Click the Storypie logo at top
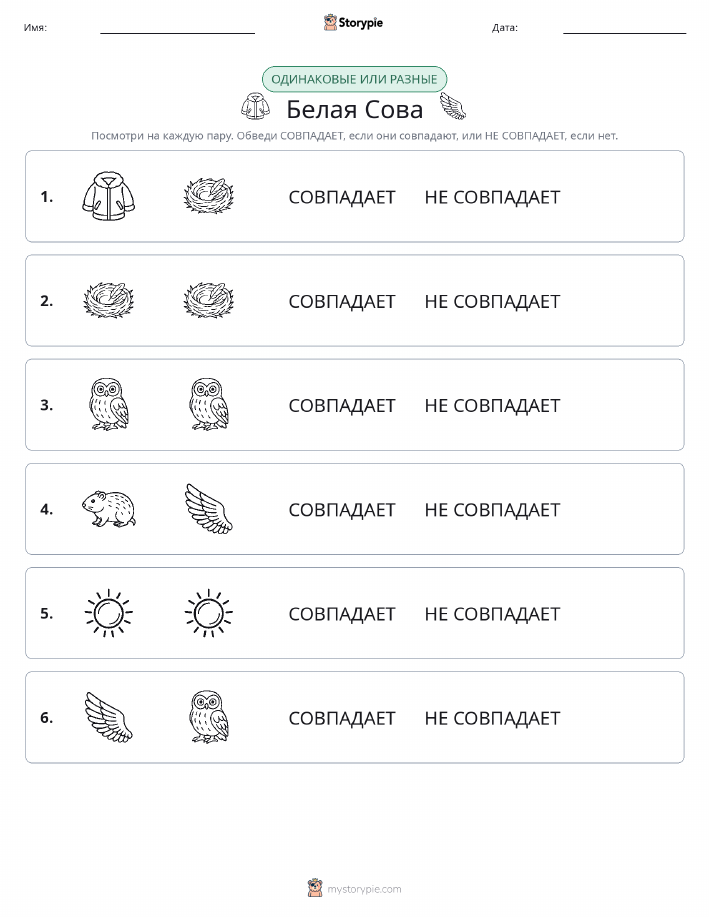 353,23
